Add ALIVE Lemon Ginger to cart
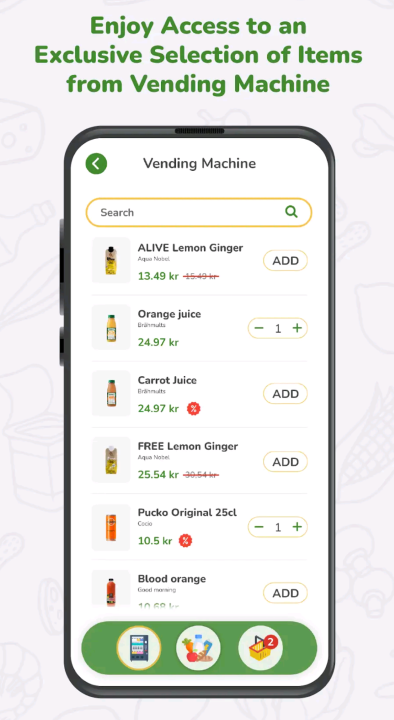The height and width of the screenshot is (720, 394). (286, 261)
